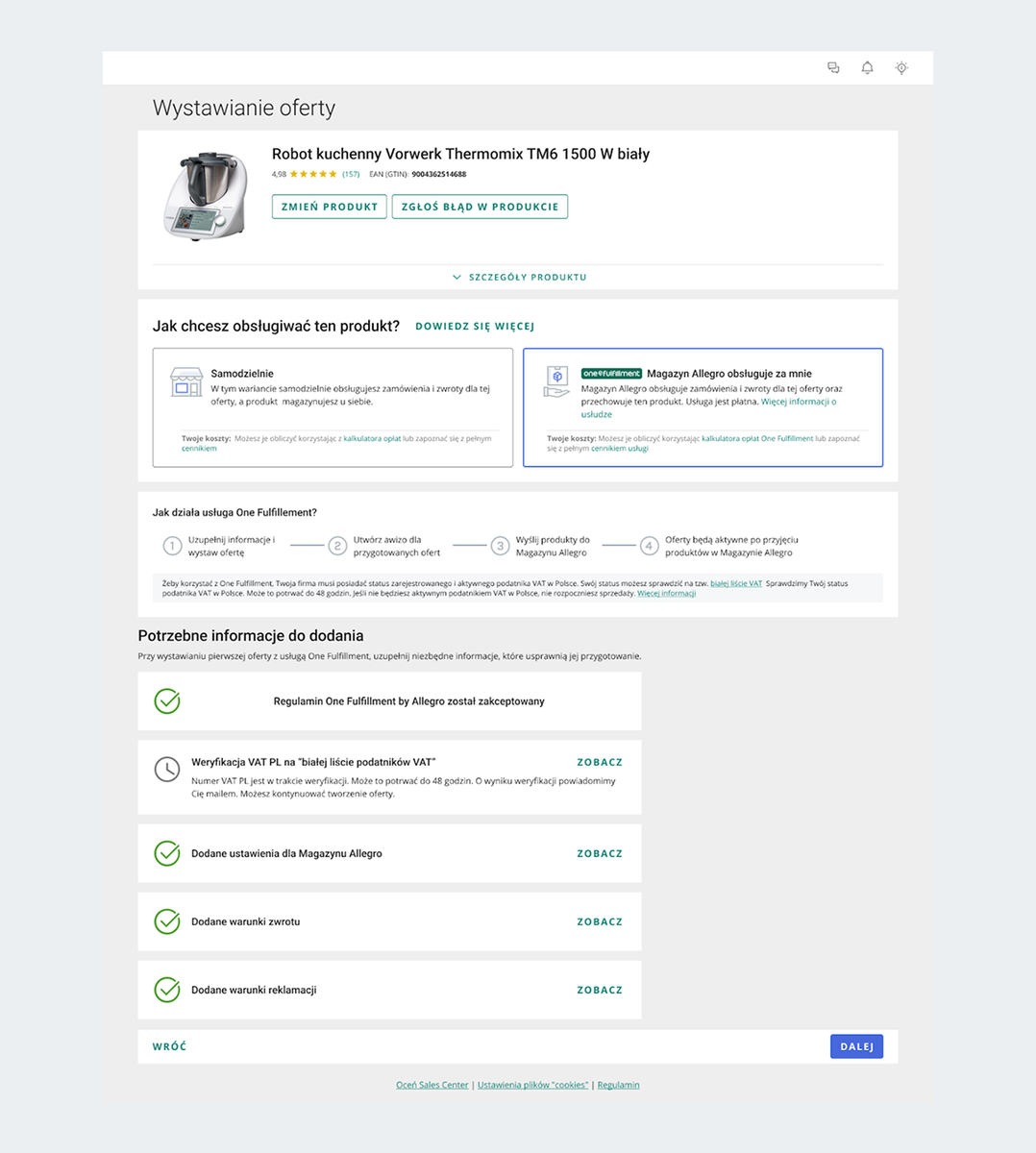Viewport: 1036px width, 1153px height.
Task: Click step text 'Wyślij produkty do Magazynu Allegro'
Action: click(553, 546)
